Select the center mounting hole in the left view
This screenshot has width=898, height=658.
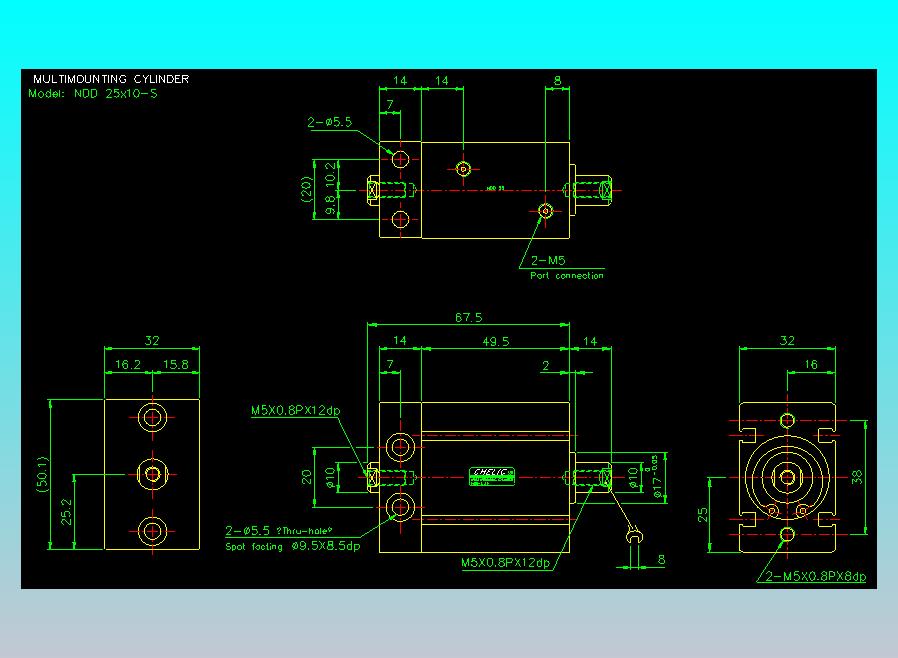point(152,474)
